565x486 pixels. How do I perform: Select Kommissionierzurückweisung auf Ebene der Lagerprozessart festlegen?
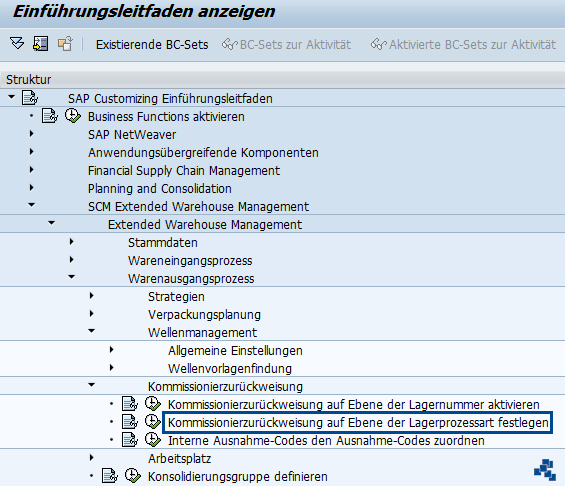[358, 422]
